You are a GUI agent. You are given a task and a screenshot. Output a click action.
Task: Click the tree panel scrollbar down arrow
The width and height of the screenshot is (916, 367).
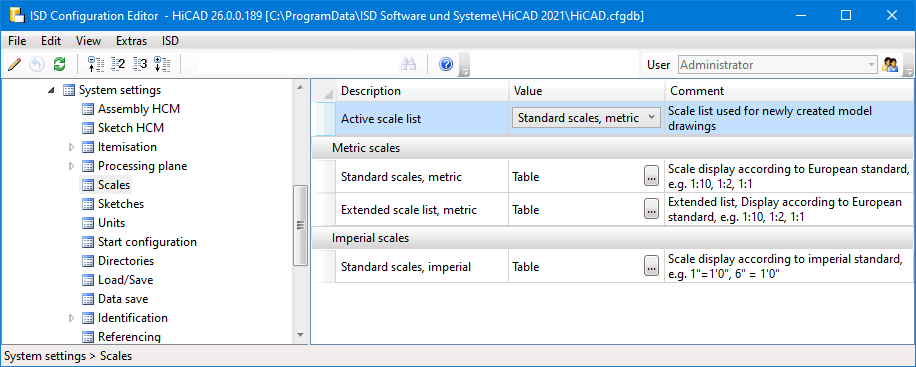pos(300,335)
